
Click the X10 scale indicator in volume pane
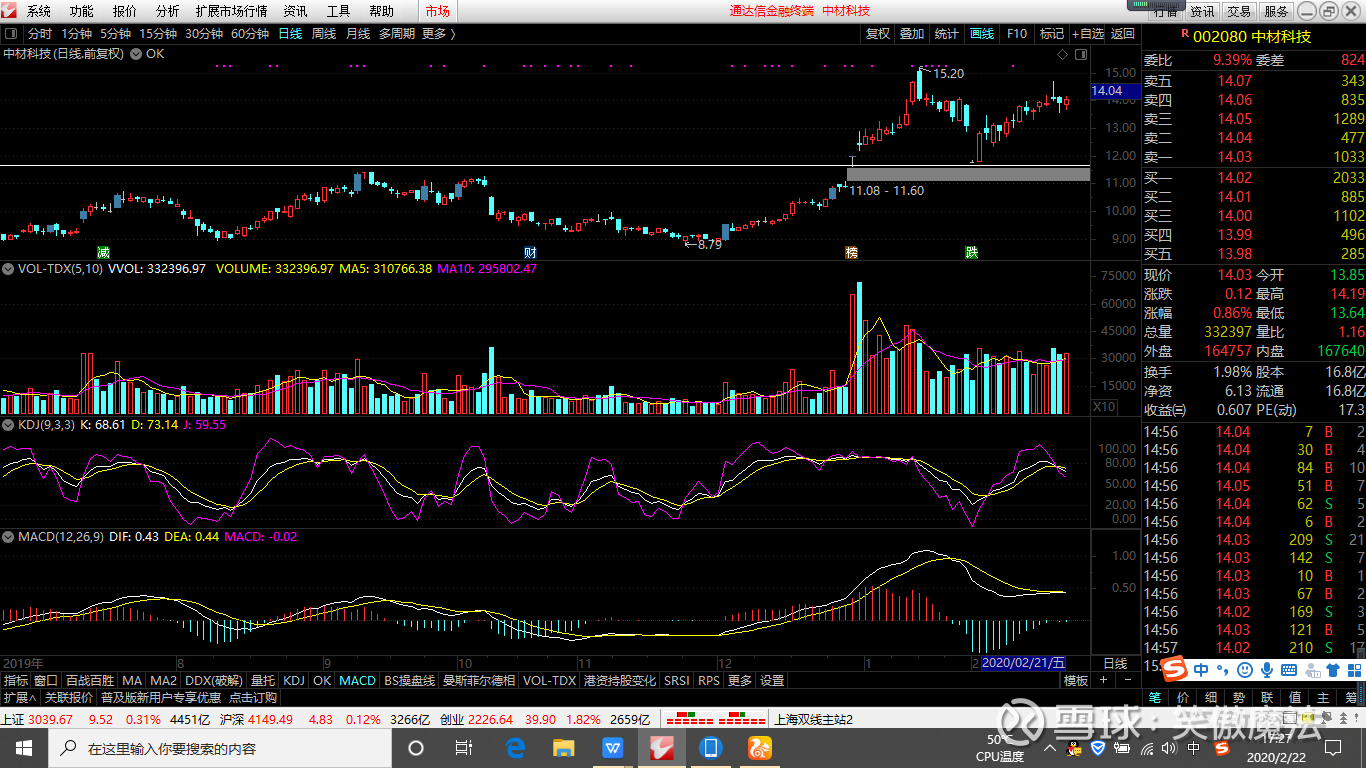click(x=1104, y=407)
